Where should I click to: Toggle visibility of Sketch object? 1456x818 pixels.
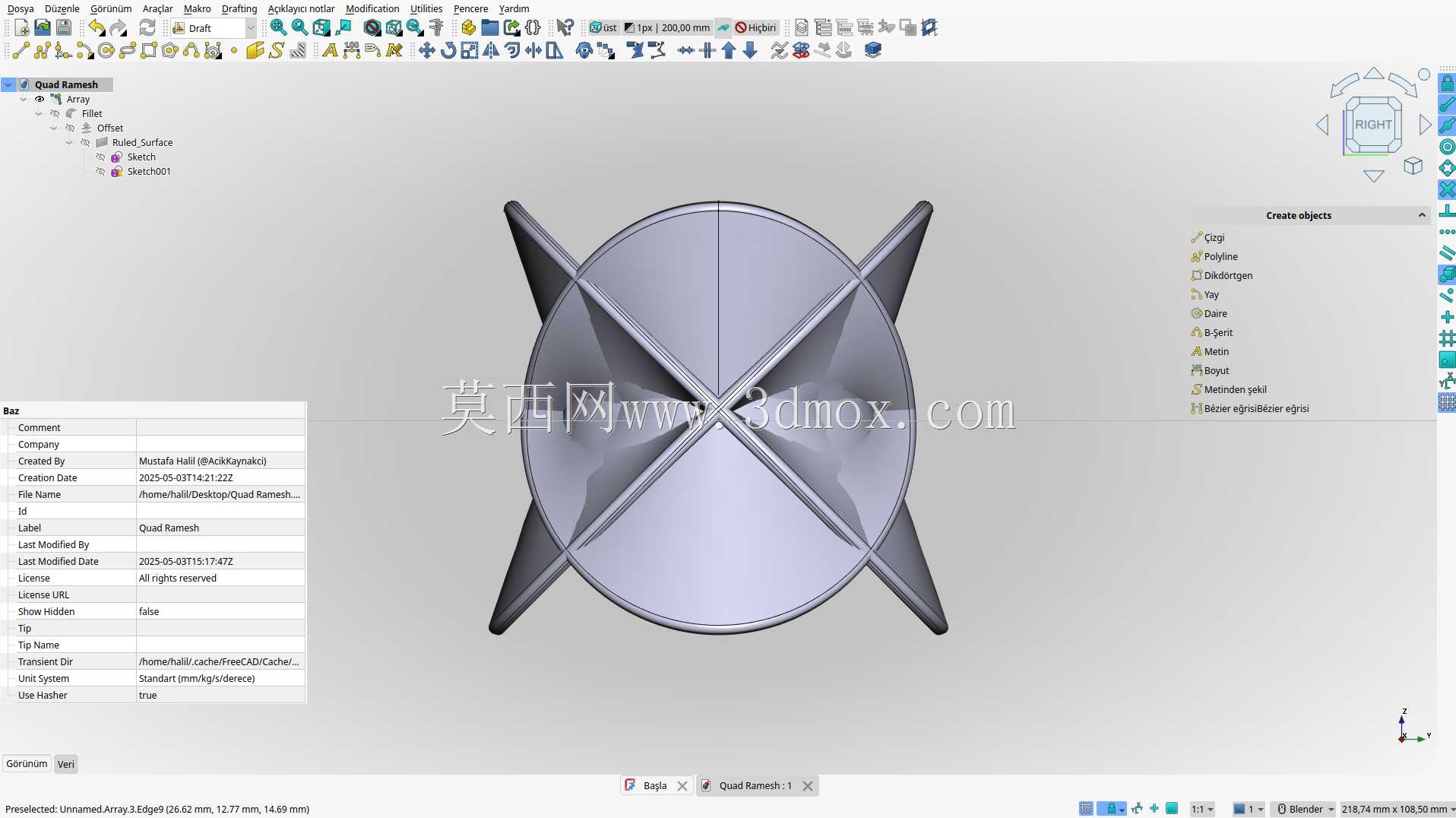tap(100, 157)
